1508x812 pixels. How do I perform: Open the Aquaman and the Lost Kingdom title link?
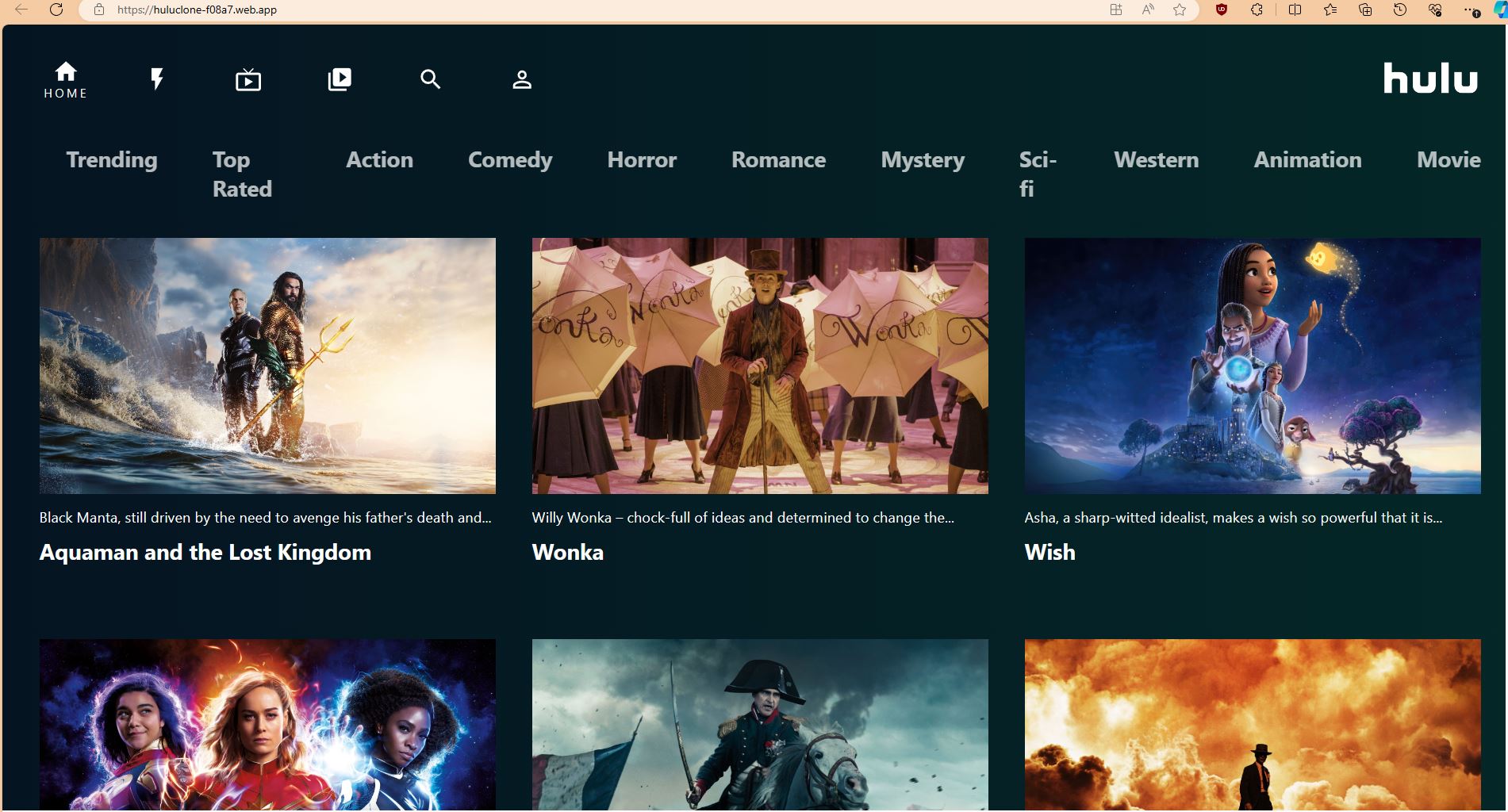(205, 552)
